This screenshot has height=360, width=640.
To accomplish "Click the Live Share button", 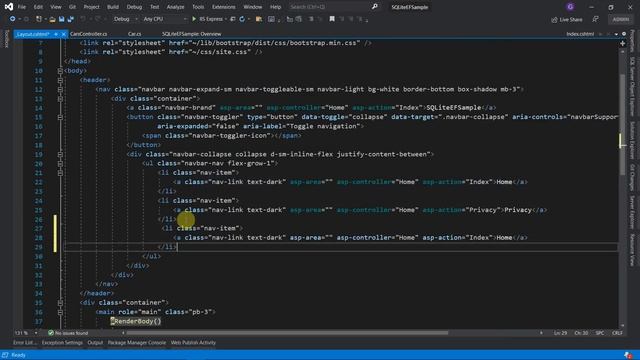I will click(x=567, y=20).
